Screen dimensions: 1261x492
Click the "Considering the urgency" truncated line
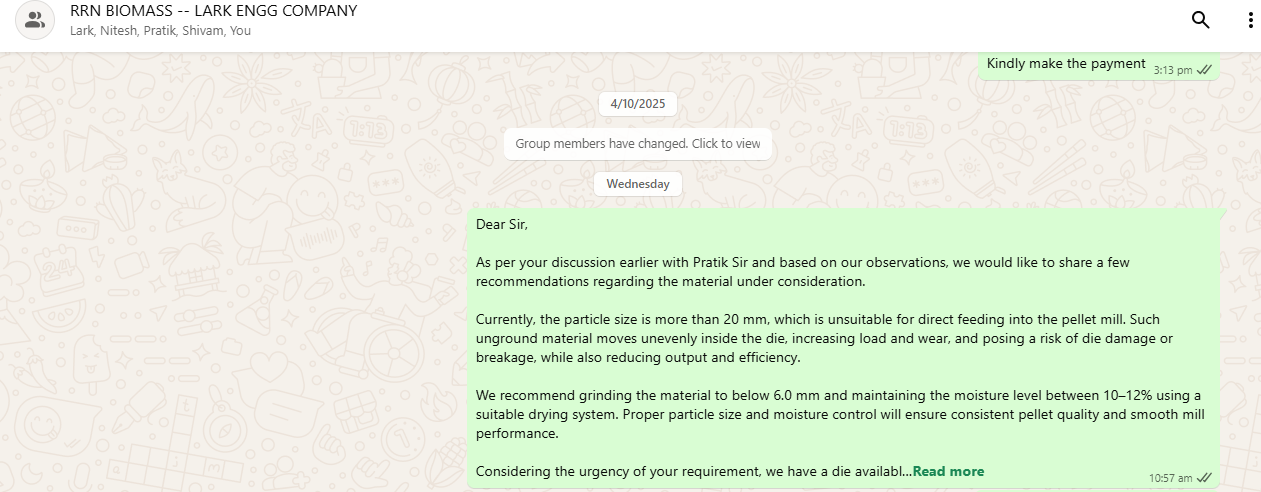point(692,471)
